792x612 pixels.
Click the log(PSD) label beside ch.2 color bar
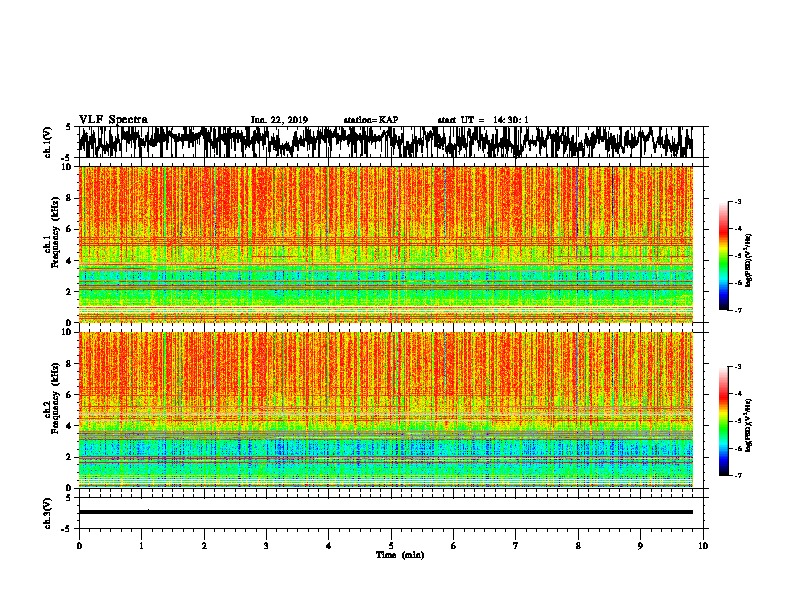coord(749,426)
